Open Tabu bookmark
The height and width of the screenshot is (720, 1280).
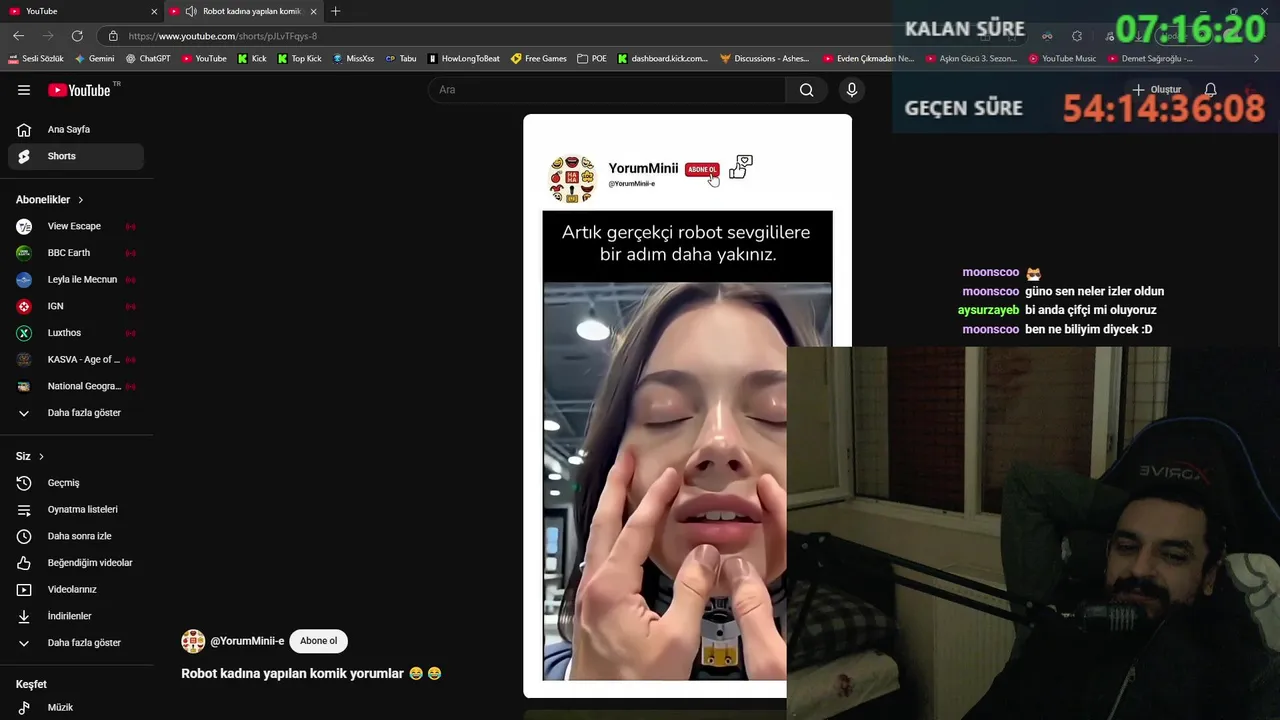pyautogui.click(x=401, y=59)
